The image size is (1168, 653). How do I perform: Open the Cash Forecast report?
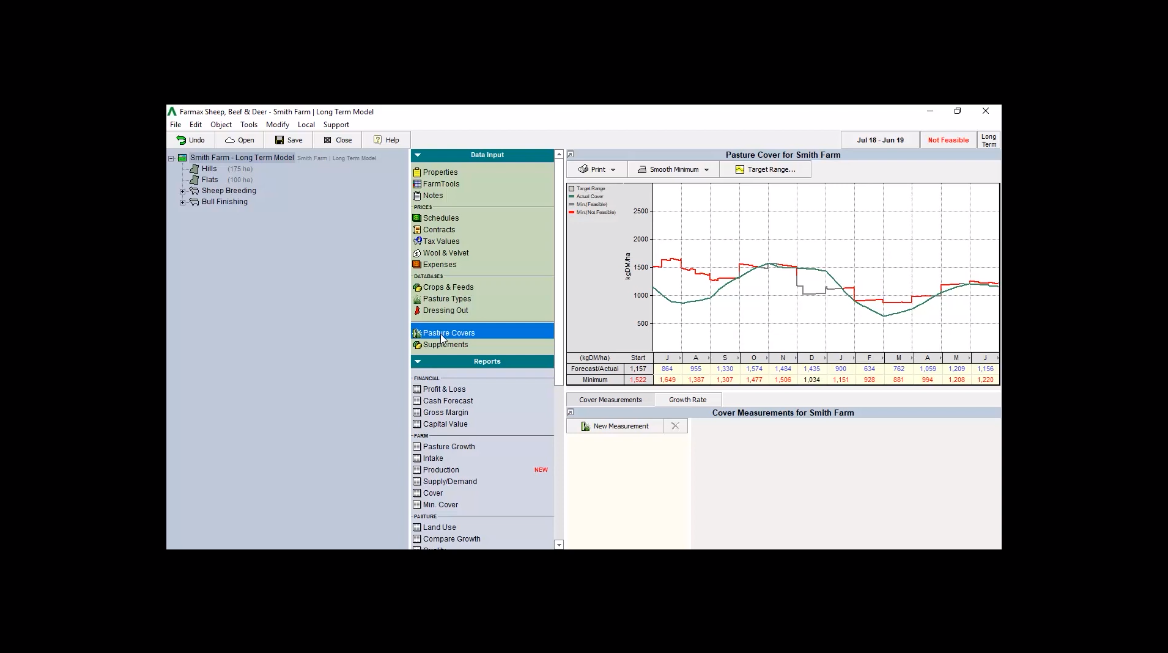pos(448,401)
